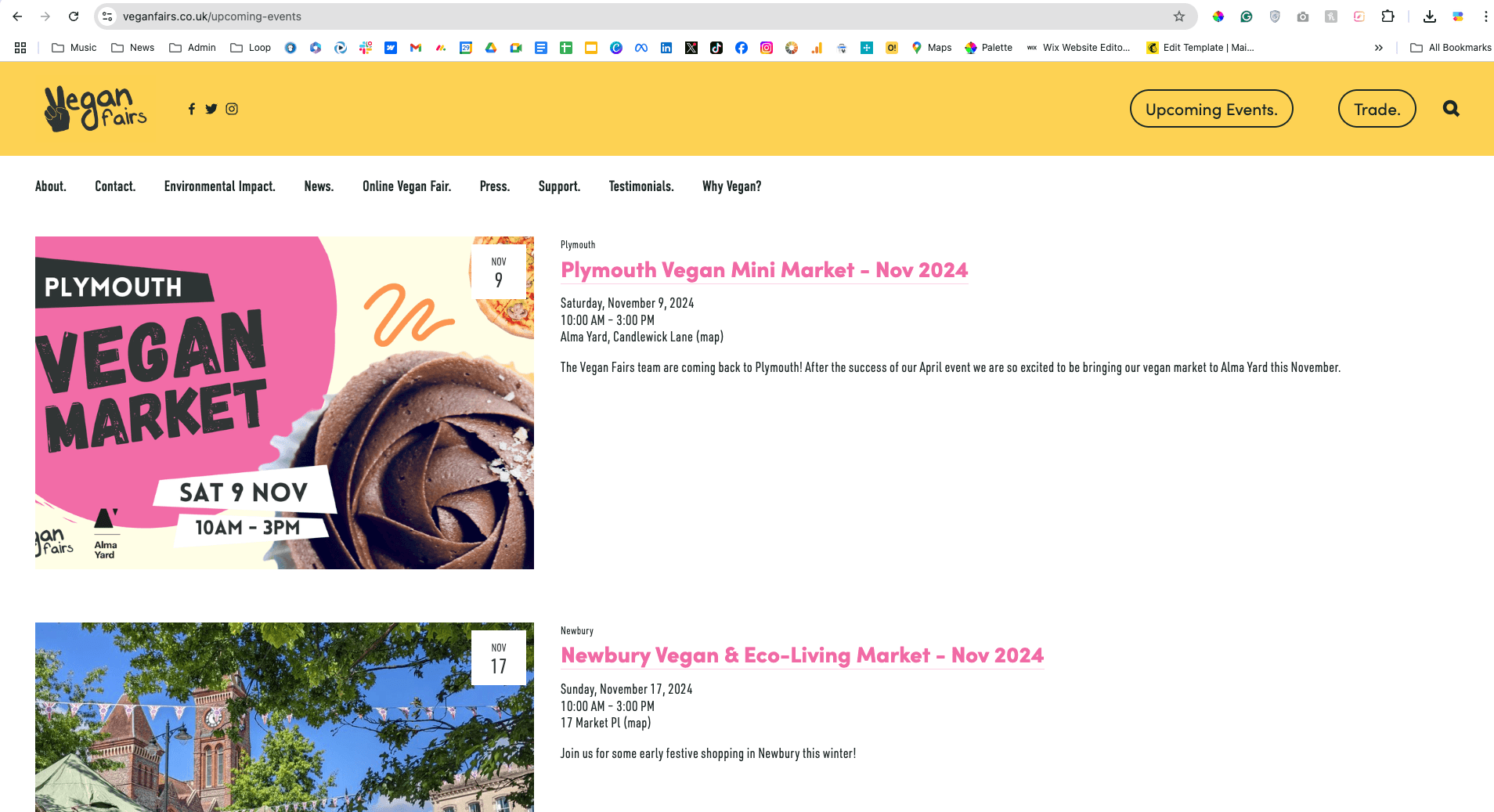
Task: Open Google Calendar bookmark
Action: [x=466, y=48]
